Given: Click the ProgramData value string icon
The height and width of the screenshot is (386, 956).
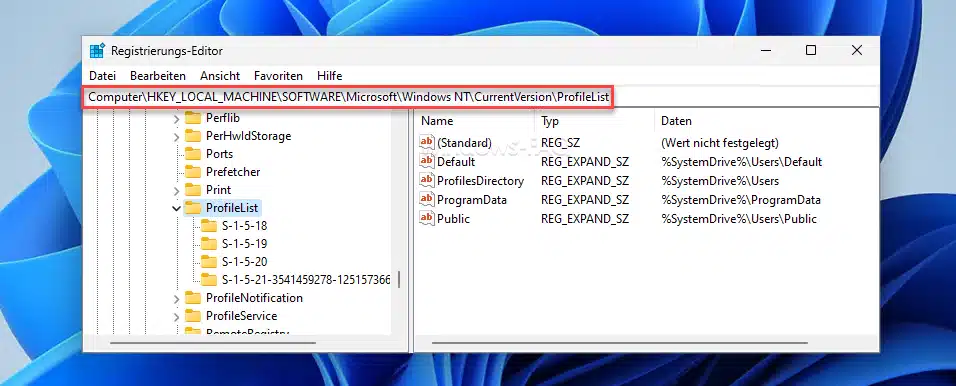Looking at the screenshot, I should click(427, 199).
